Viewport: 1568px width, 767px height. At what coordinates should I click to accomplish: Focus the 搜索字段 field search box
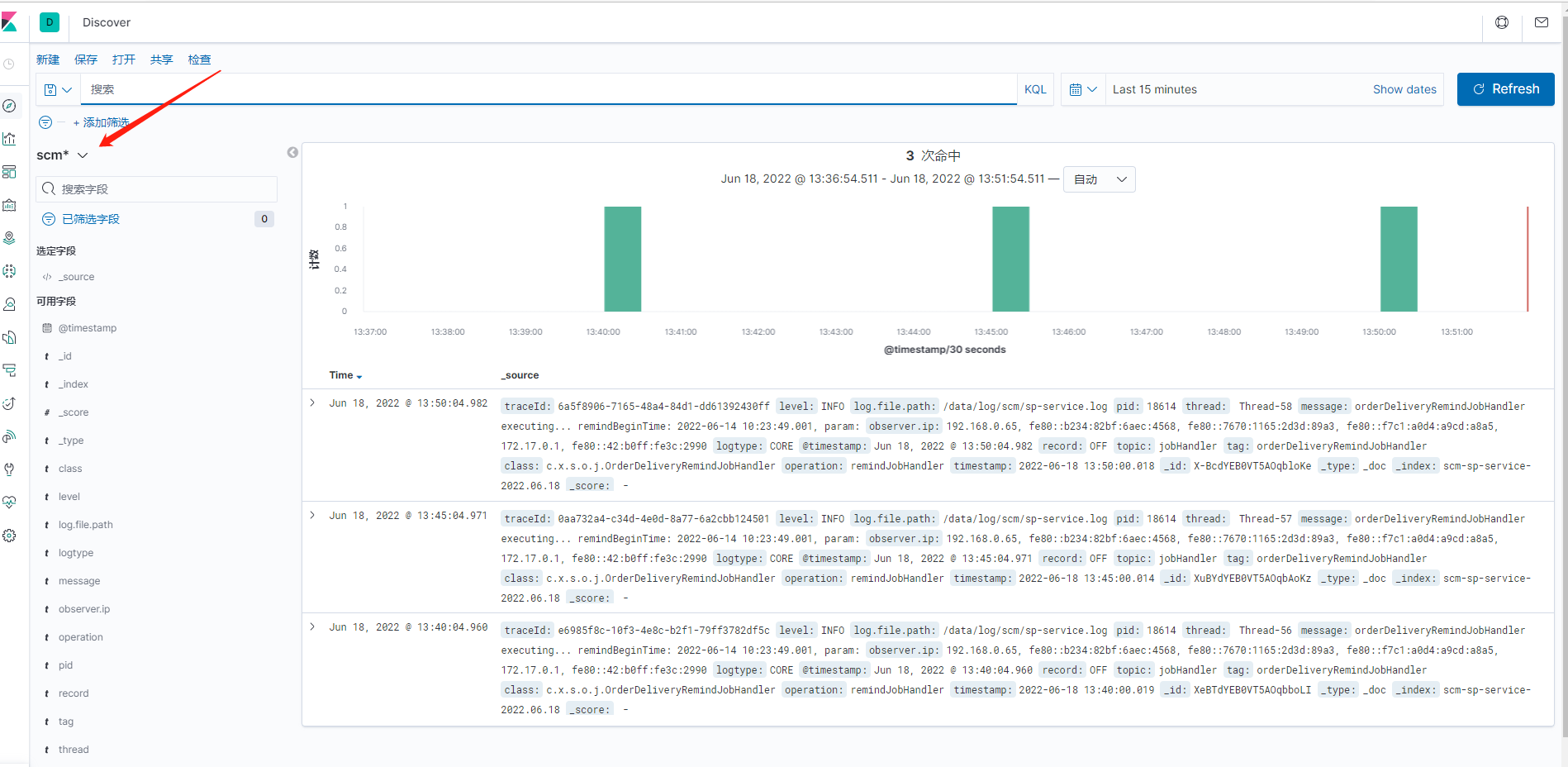coord(157,189)
